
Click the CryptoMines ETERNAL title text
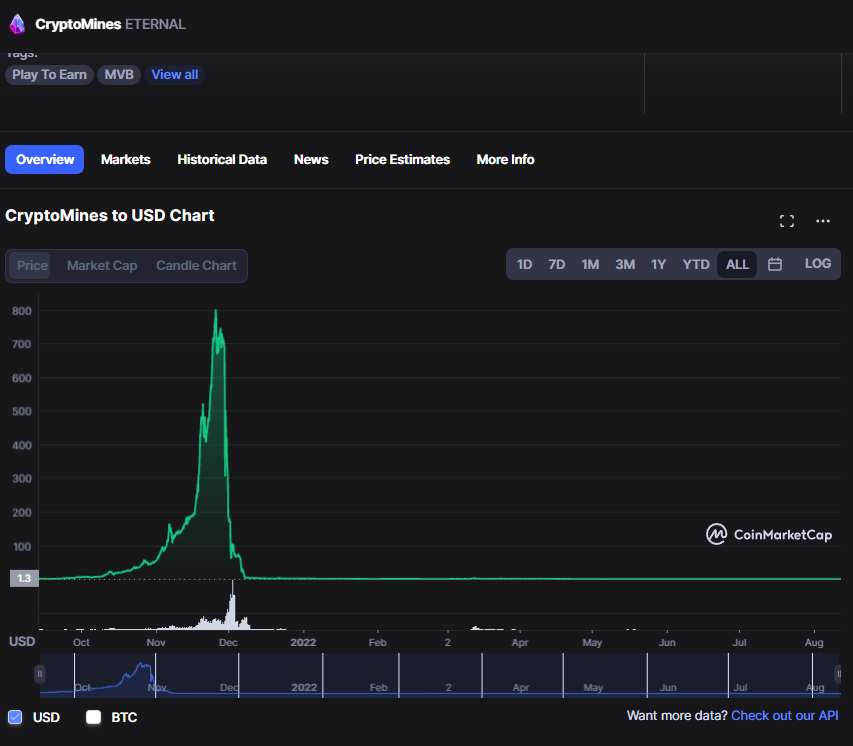(110, 24)
